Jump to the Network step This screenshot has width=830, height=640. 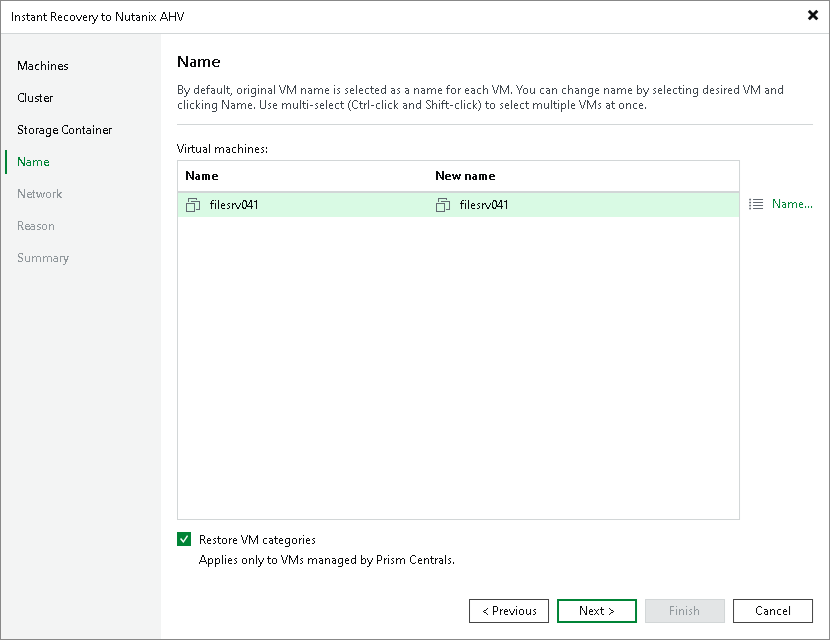(x=40, y=194)
